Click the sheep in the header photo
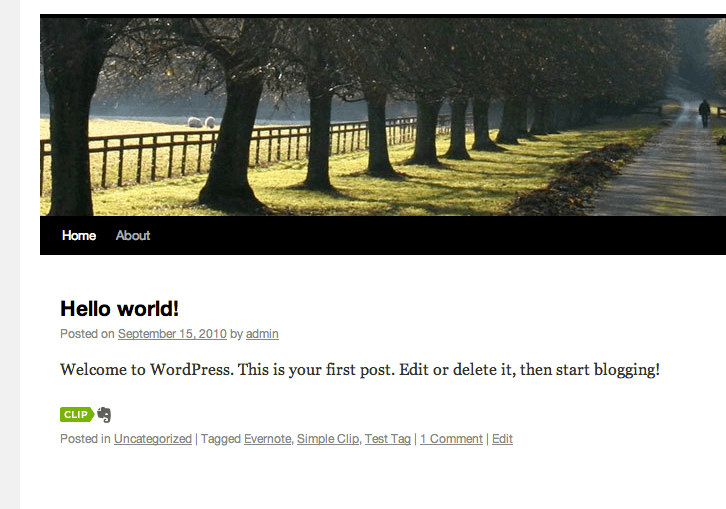The height and width of the screenshot is (509, 726). click(202, 122)
